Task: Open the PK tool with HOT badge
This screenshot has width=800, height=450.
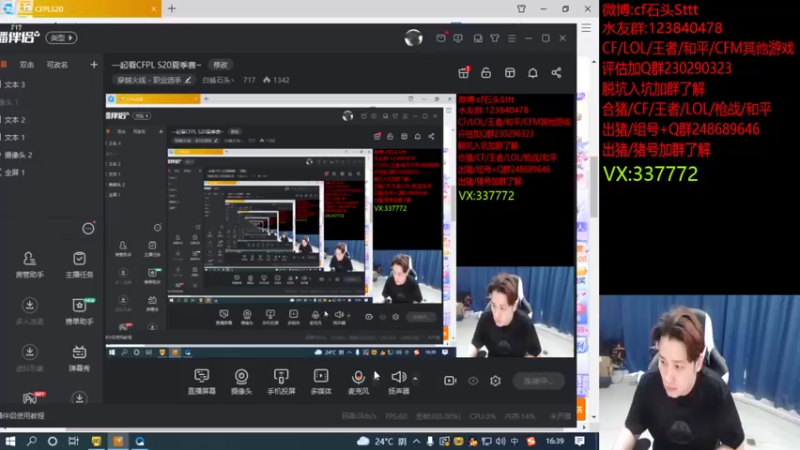Action: 31,397
